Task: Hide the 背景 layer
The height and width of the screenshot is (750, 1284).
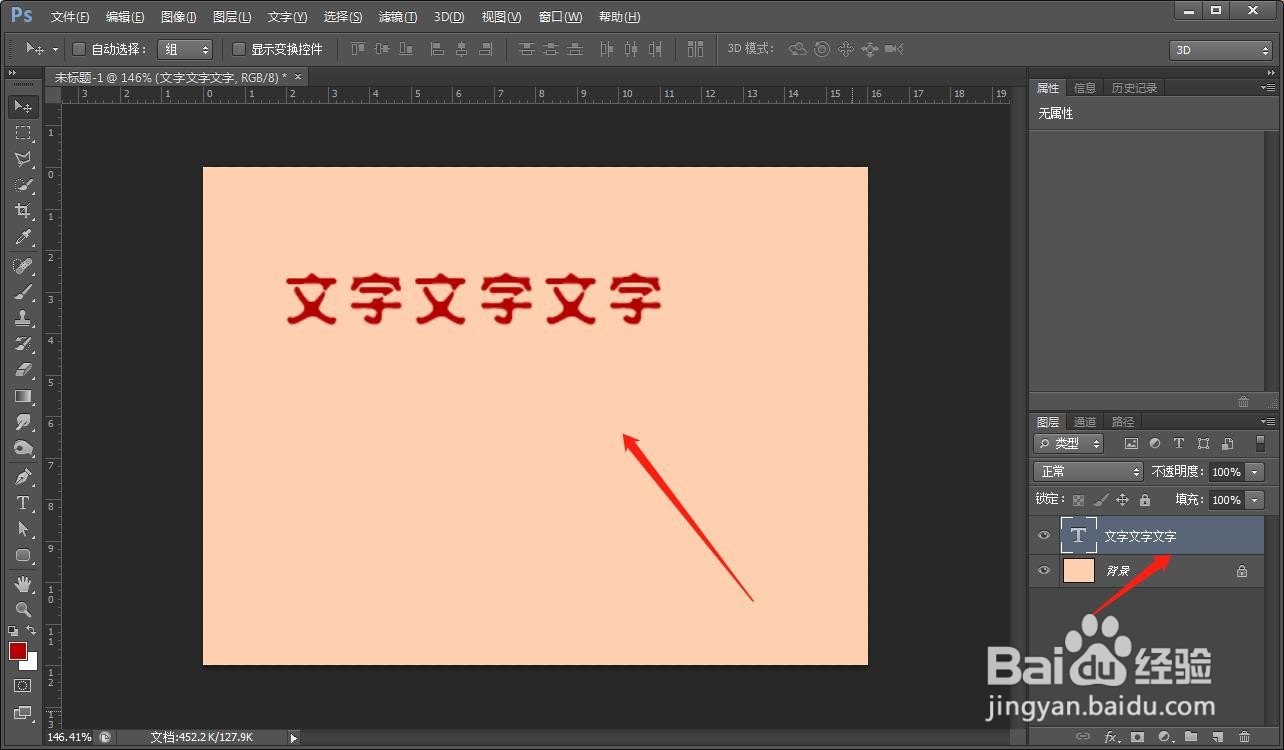Action: click(1044, 571)
